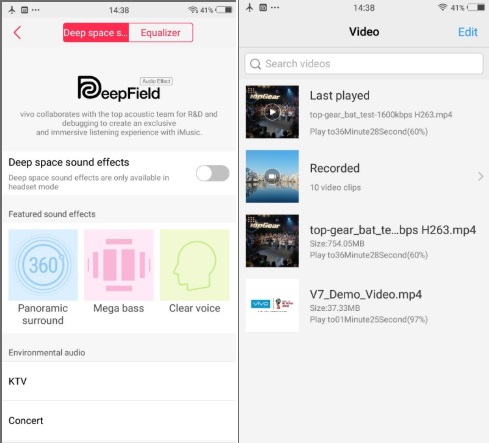
Task: Click battery icon in right status bar
Action: point(476,7)
